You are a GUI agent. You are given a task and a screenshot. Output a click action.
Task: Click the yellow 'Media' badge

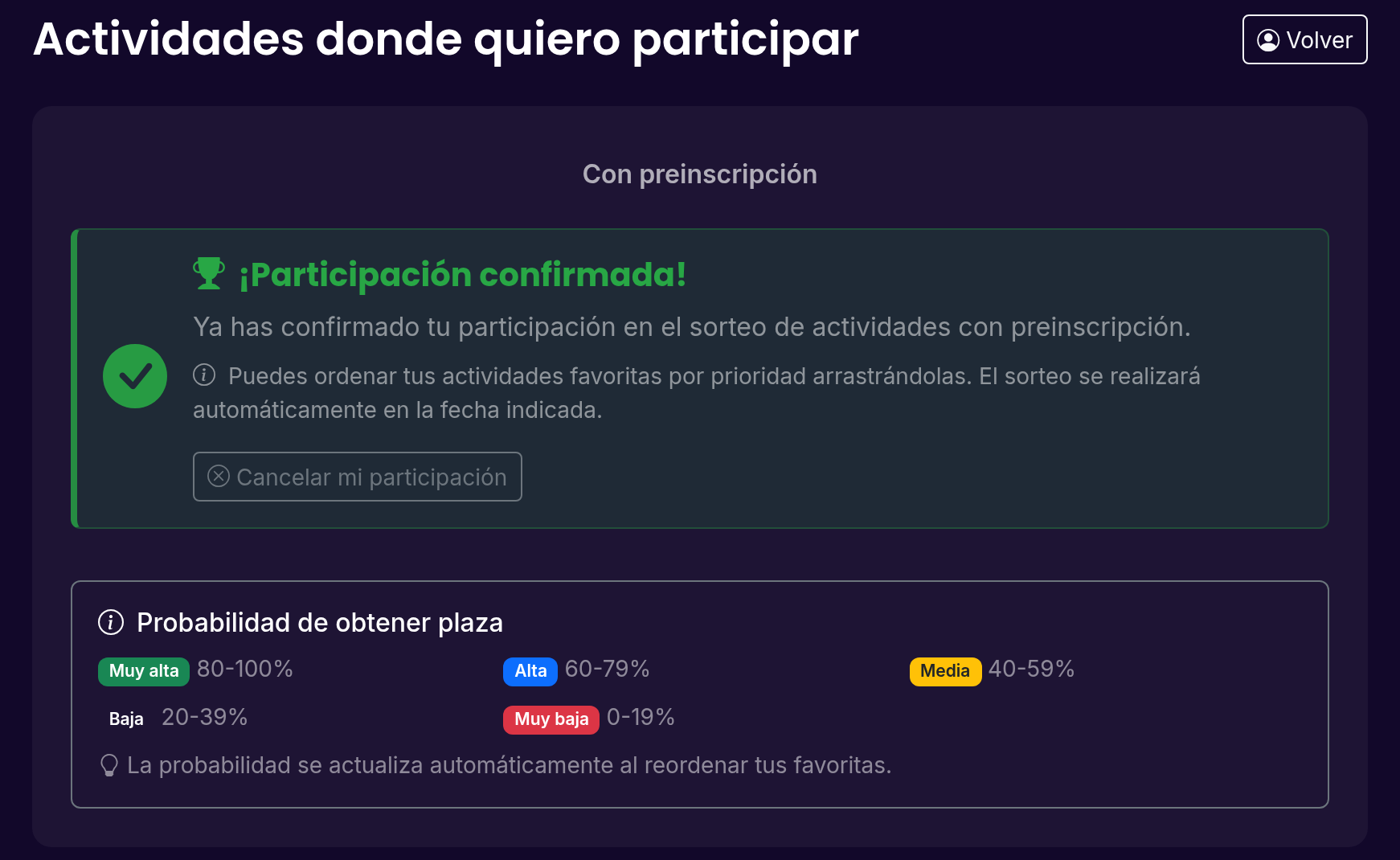(x=945, y=671)
